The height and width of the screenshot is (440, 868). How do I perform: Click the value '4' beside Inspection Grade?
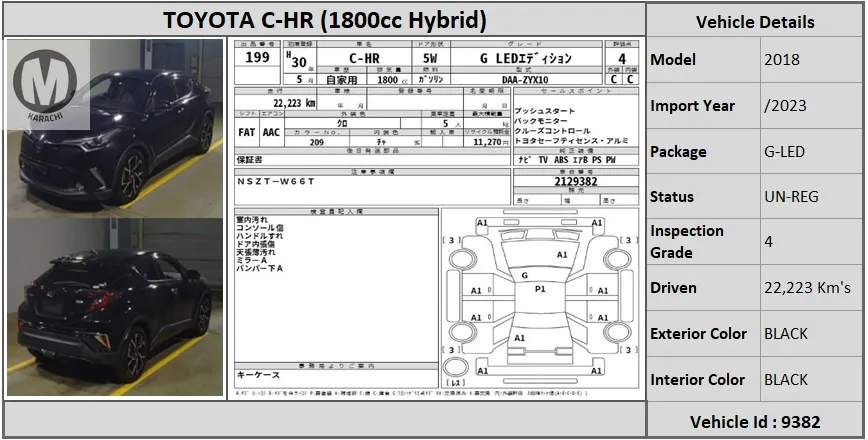pyautogui.click(x=769, y=242)
